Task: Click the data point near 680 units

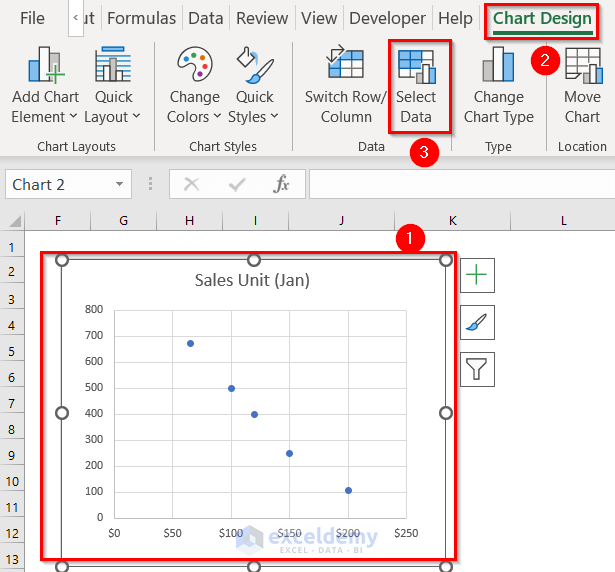Action: point(190,344)
